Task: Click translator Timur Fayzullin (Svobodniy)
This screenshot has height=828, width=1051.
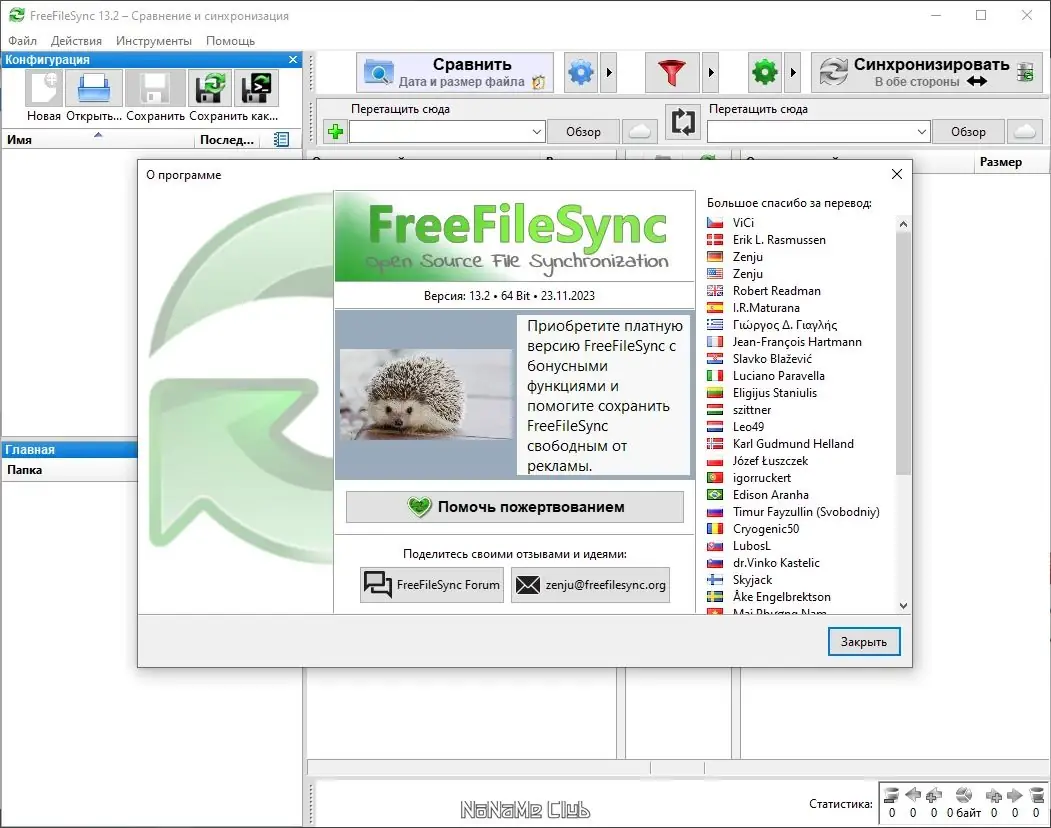Action: coord(806,512)
